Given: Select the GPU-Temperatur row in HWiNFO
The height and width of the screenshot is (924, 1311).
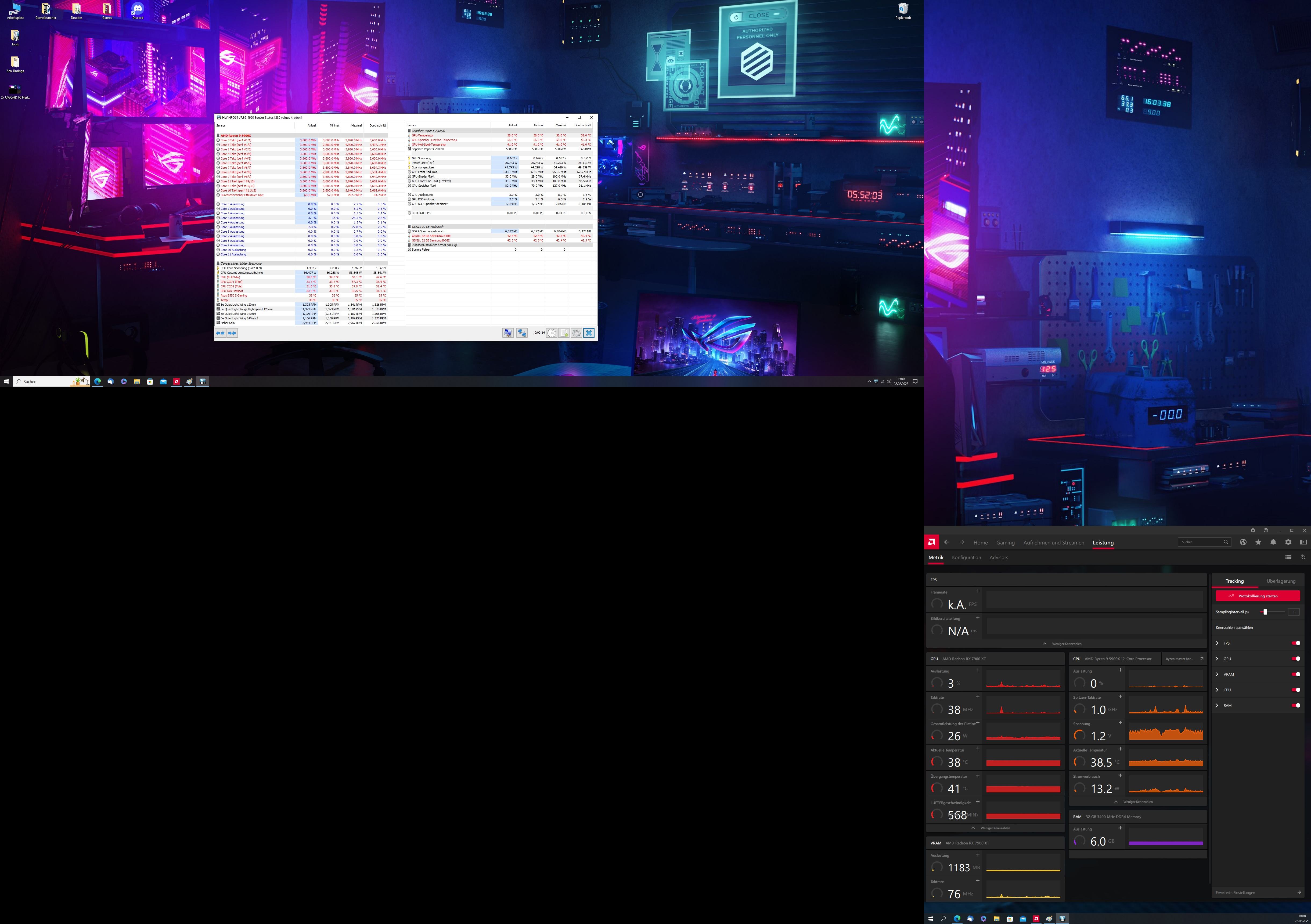Looking at the screenshot, I should (x=500, y=135).
